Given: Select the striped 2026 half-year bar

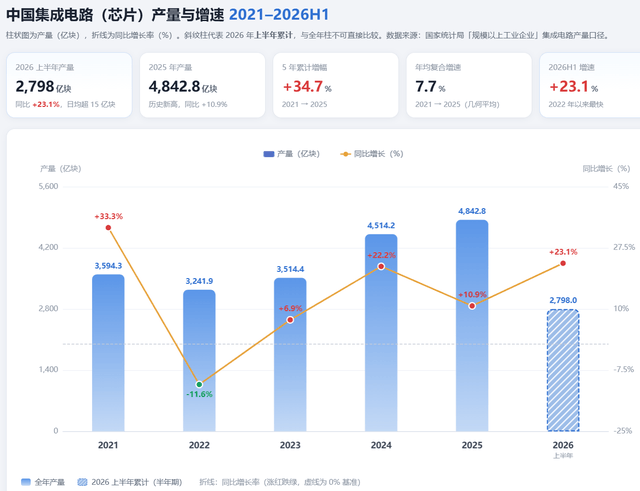Looking at the screenshot, I should 563,370.
